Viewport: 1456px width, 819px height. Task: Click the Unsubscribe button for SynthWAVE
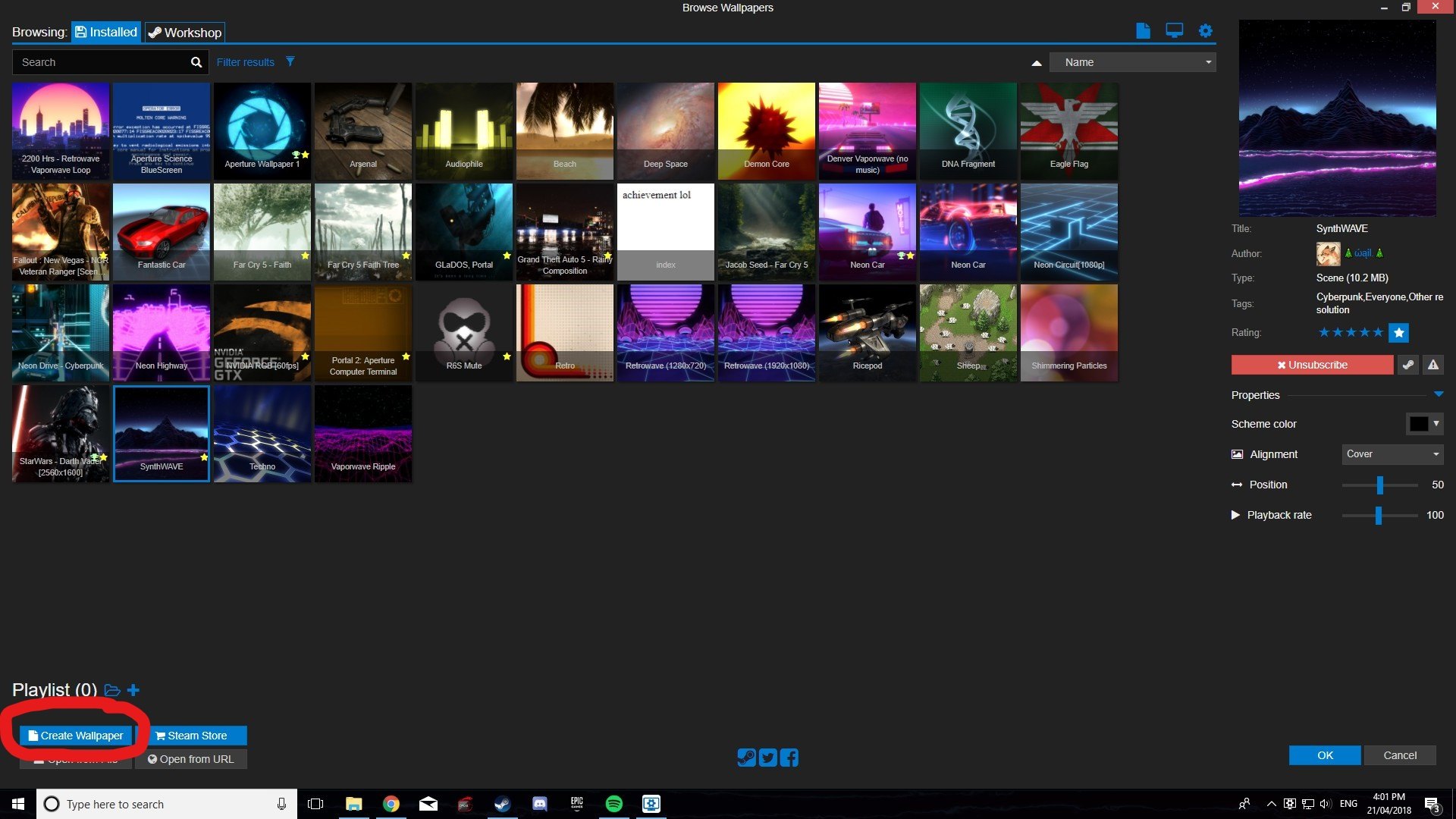click(x=1311, y=364)
